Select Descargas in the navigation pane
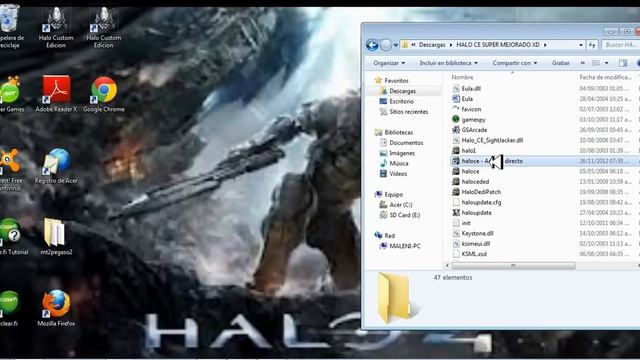640x360 pixels. [402, 91]
